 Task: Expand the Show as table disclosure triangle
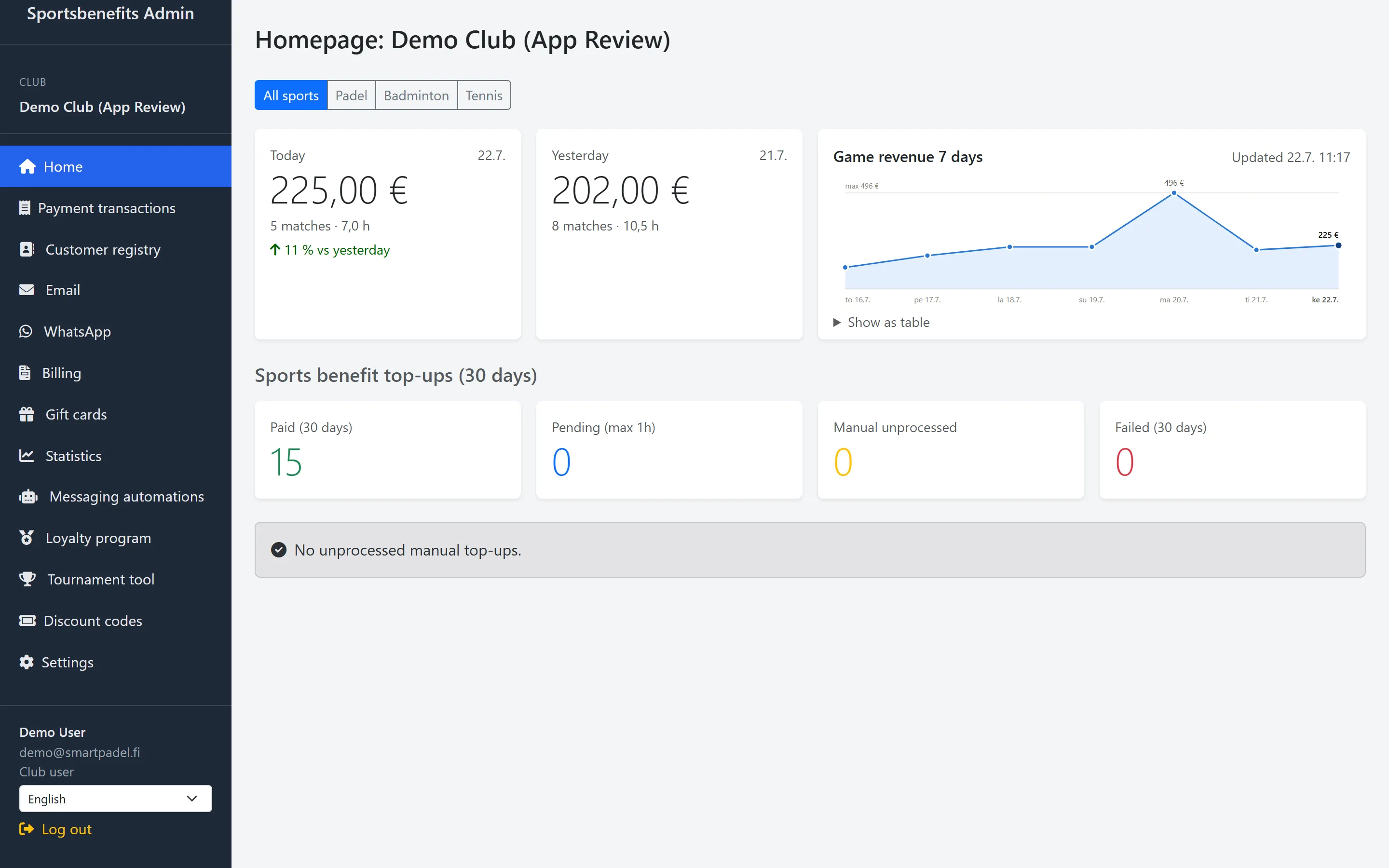[837, 322]
